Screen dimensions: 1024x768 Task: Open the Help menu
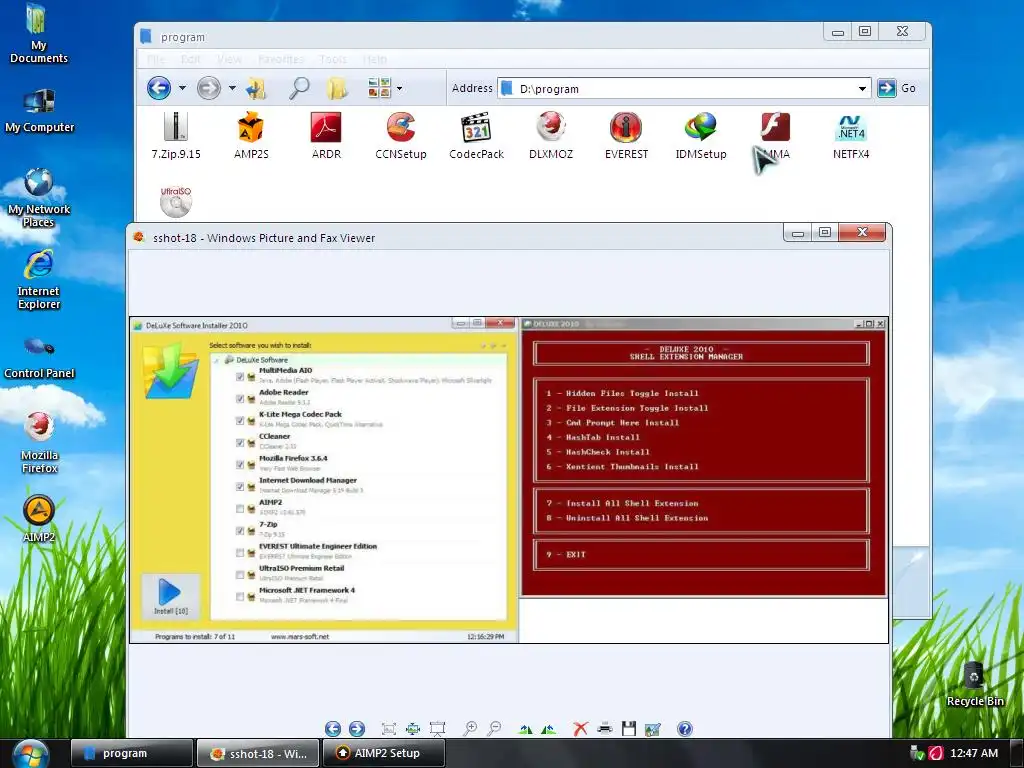tap(374, 59)
